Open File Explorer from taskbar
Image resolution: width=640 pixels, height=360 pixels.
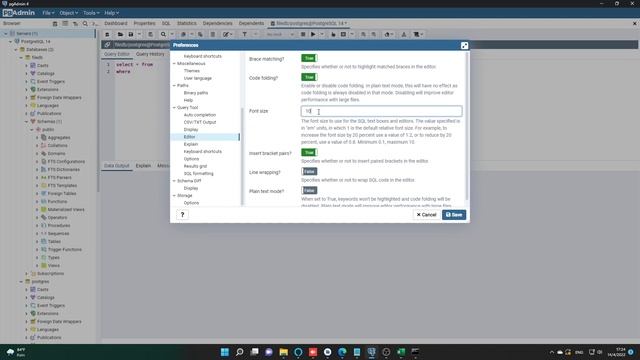click(283, 352)
